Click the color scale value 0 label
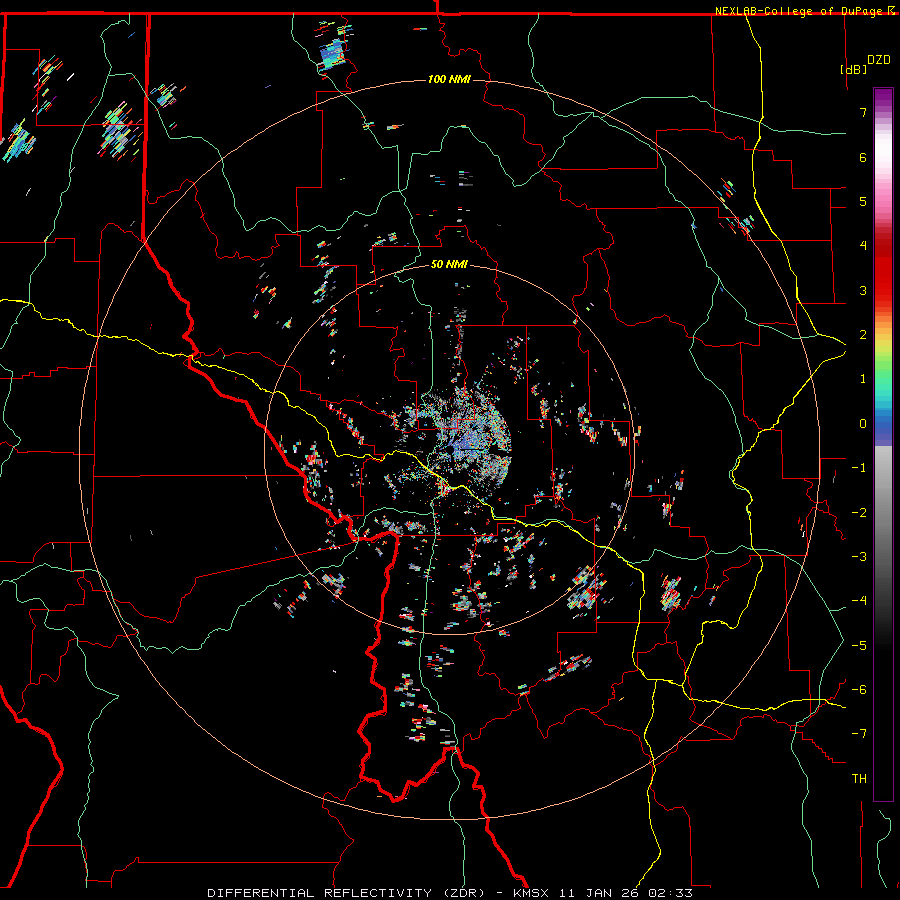The image size is (900, 900). [863, 424]
